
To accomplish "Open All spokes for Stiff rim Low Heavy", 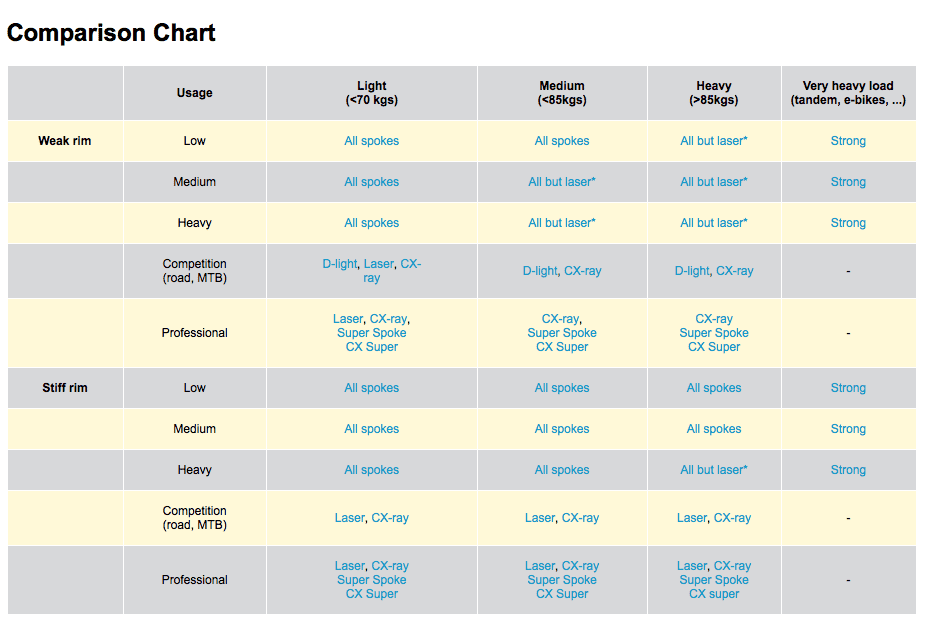I will (713, 388).
